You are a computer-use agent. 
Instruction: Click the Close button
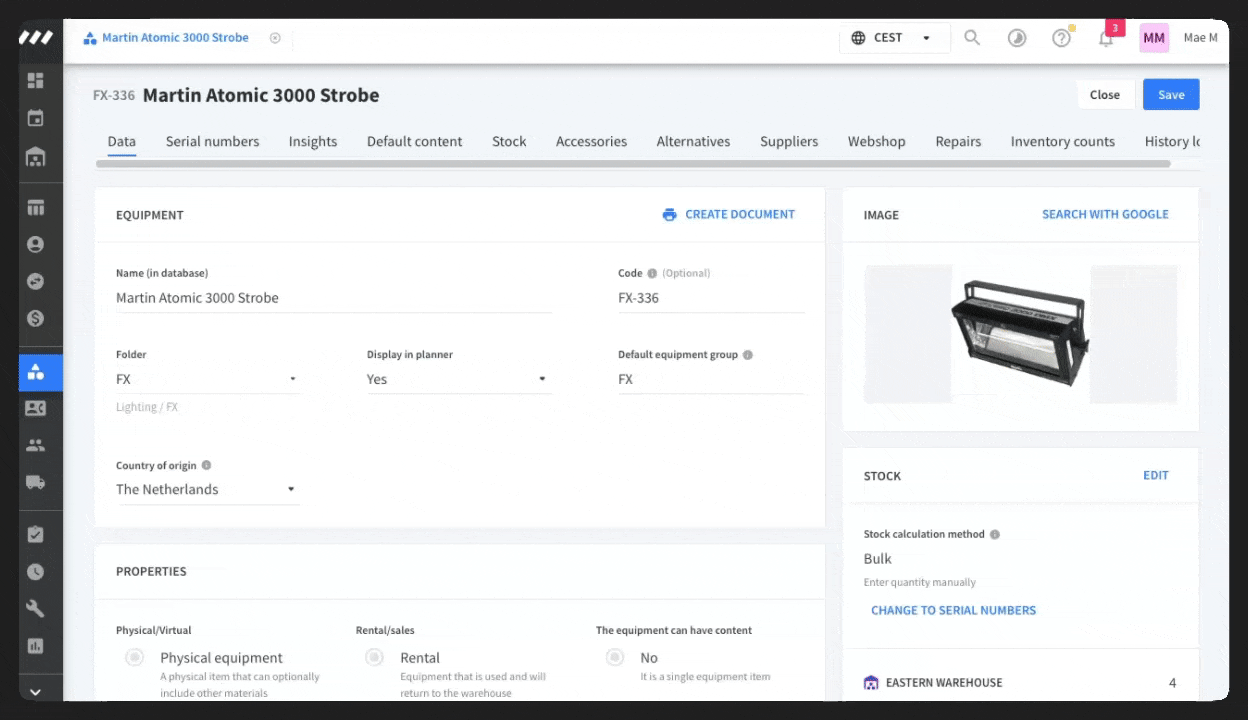point(1105,95)
